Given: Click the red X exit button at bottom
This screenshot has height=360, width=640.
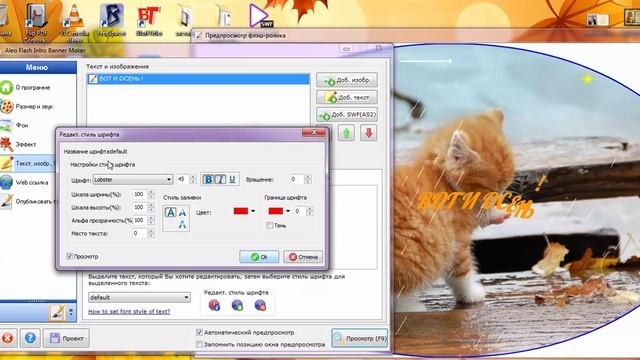Looking at the screenshot, I should click(7, 338).
